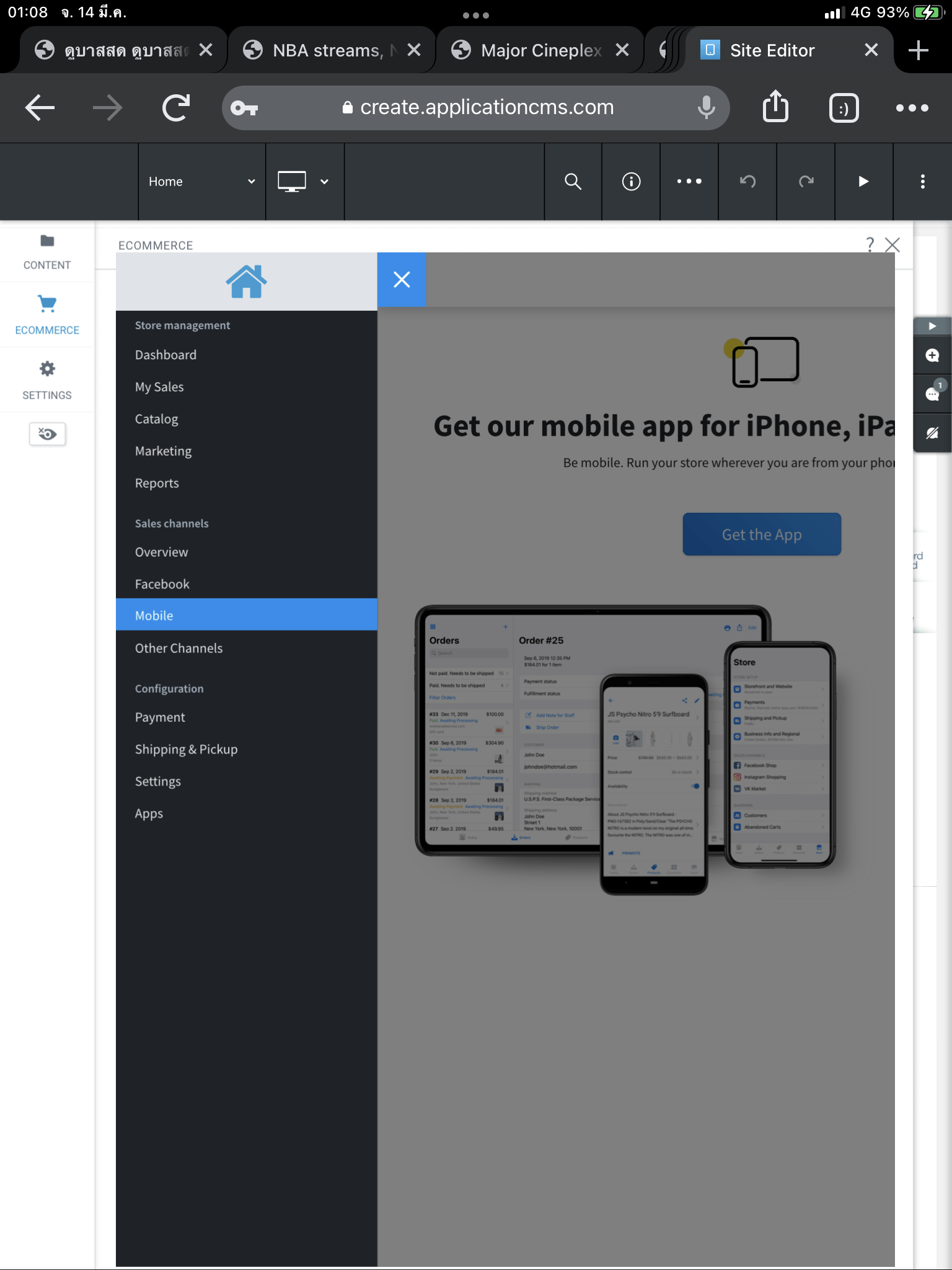Reload the page with the refresh icon

pos(176,108)
